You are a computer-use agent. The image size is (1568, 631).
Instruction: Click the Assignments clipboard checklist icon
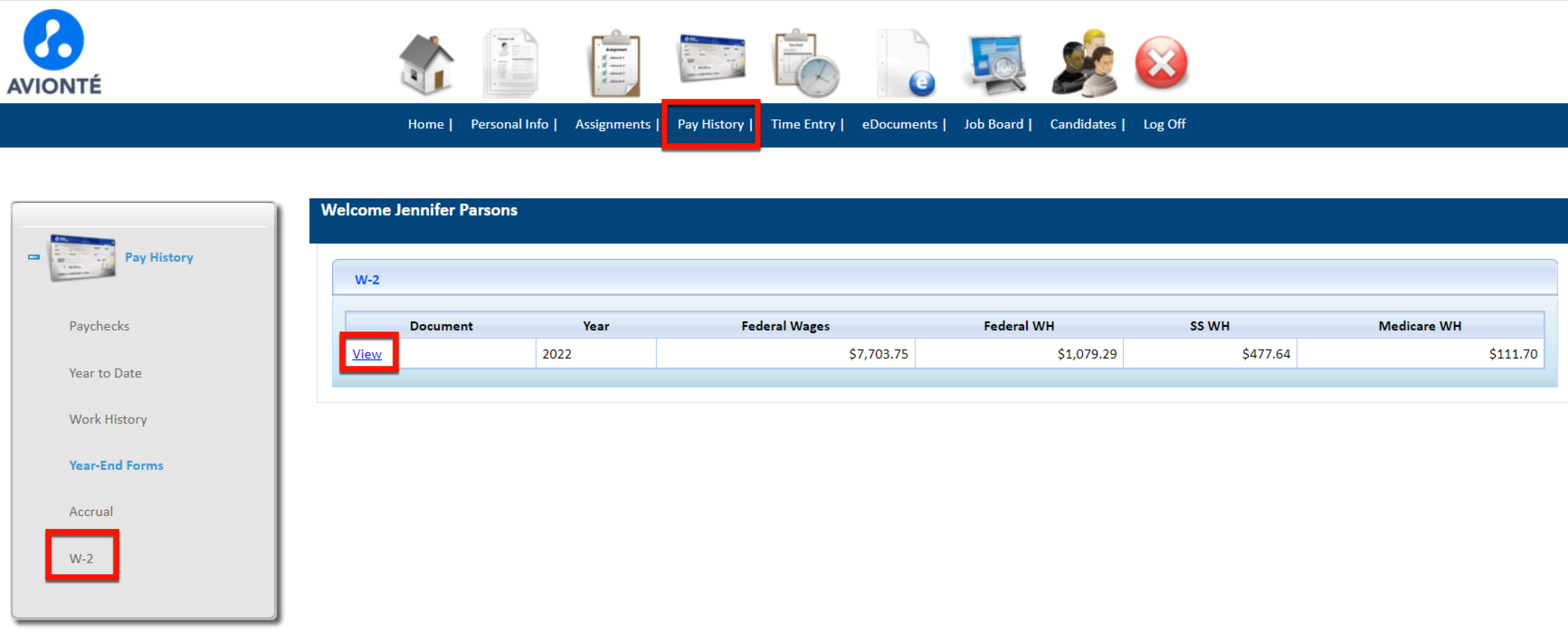(615, 63)
